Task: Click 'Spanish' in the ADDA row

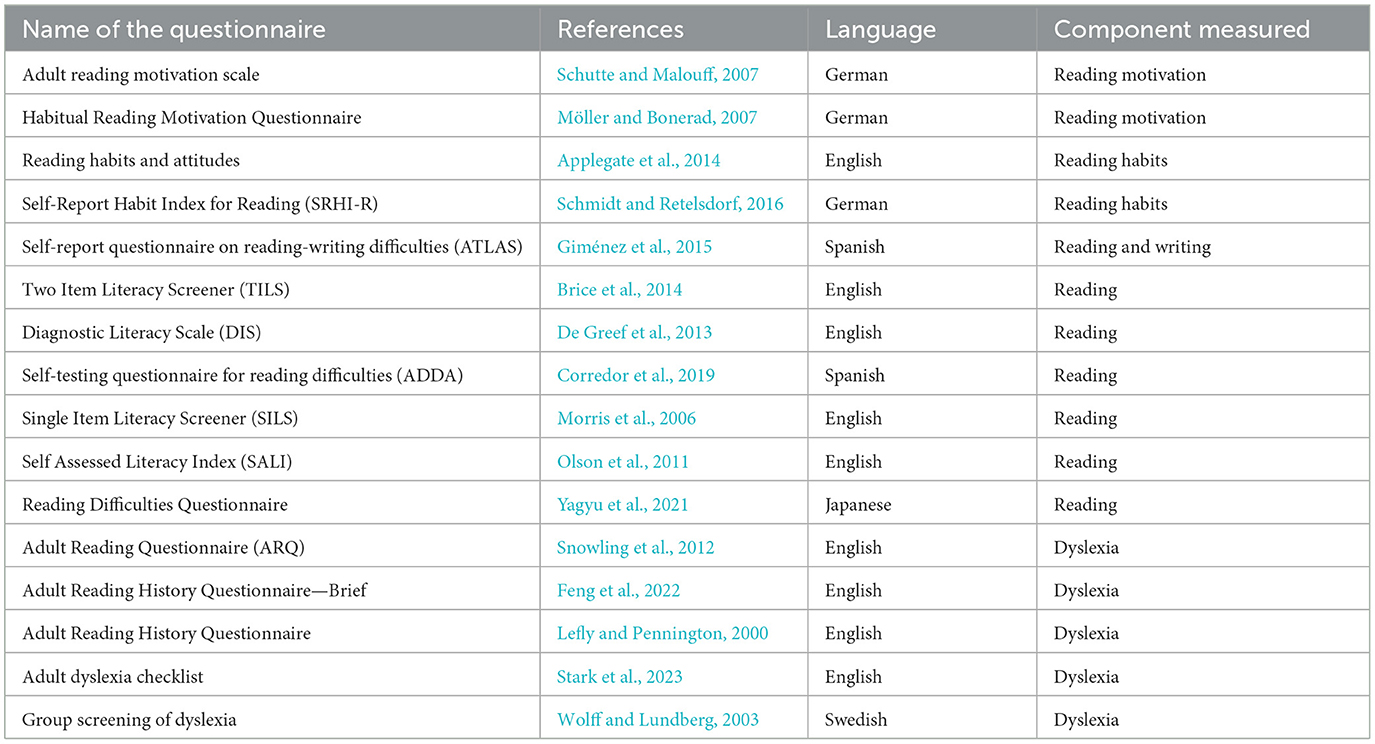Action: pyautogui.click(x=855, y=376)
